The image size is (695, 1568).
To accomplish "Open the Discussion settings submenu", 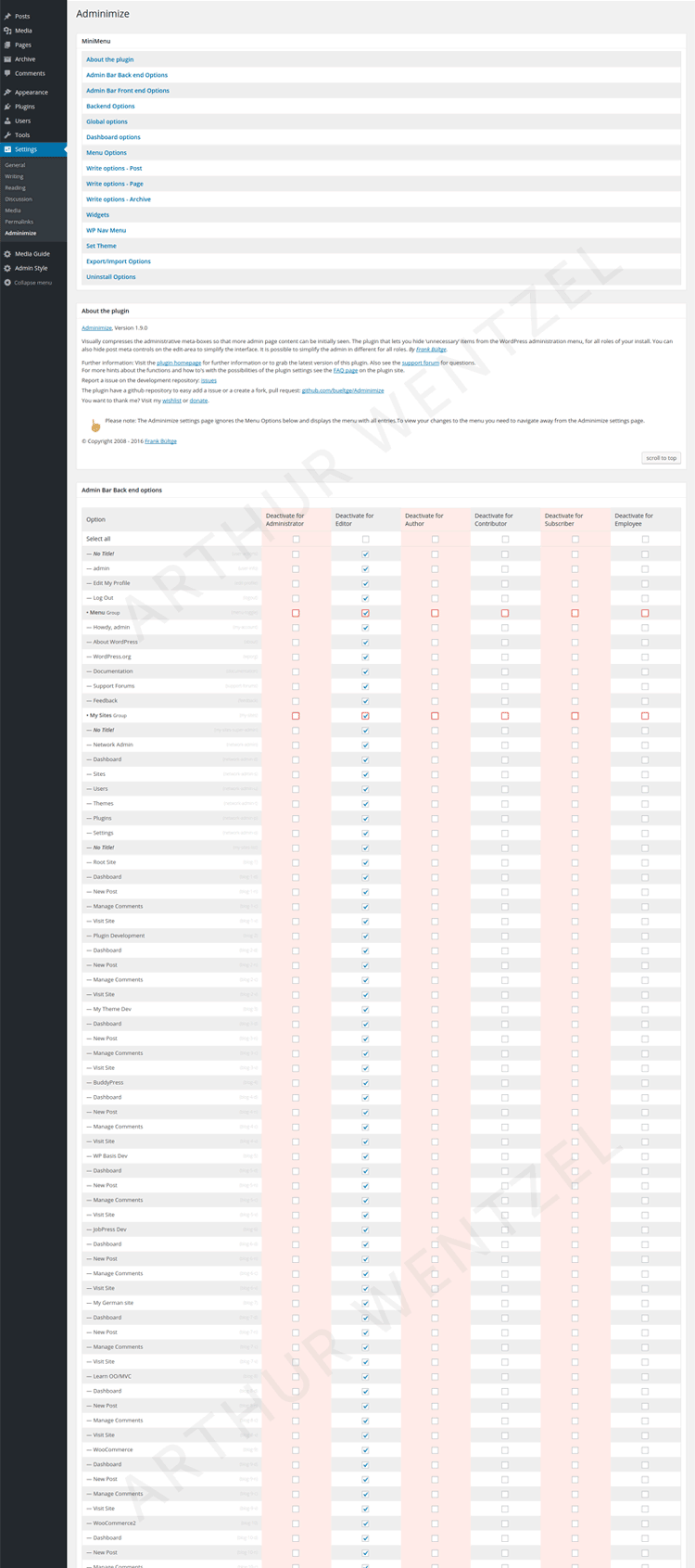I will (x=19, y=198).
